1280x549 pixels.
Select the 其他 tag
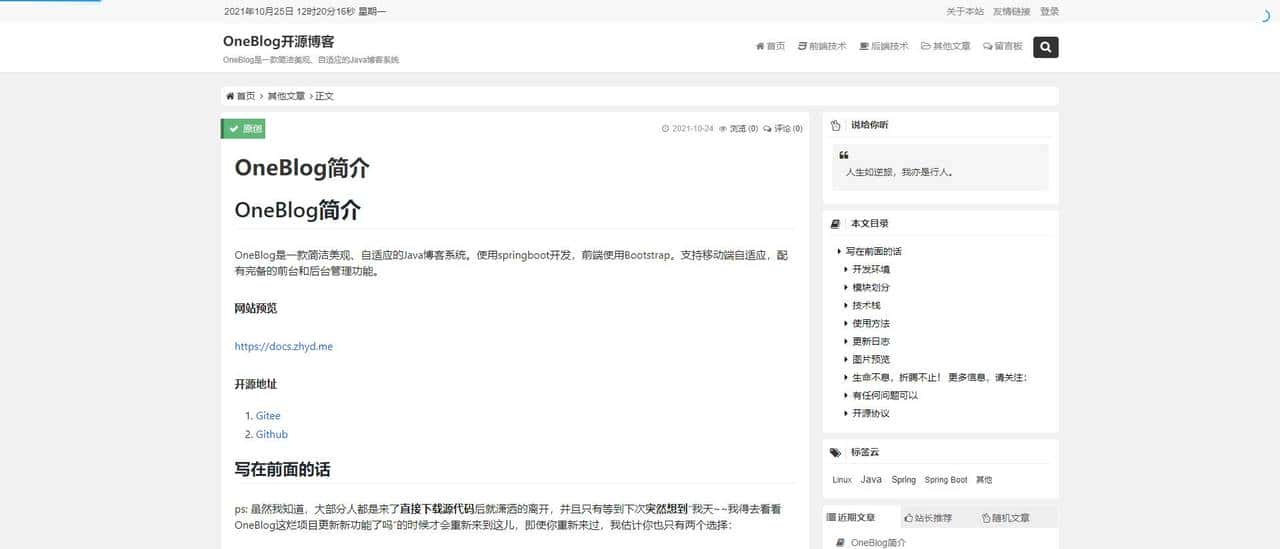tap(984, 480)
